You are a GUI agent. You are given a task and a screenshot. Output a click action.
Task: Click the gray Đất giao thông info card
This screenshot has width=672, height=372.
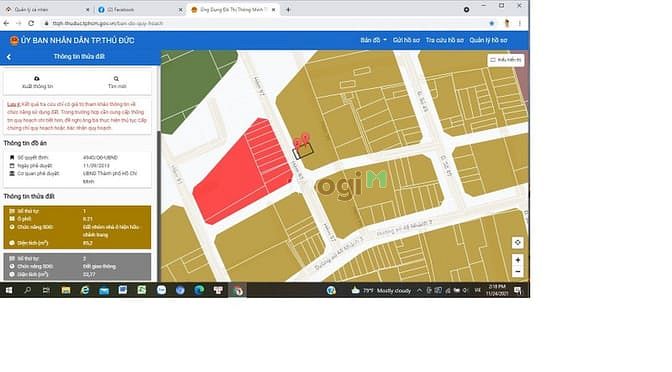click(x=77, y=266)
